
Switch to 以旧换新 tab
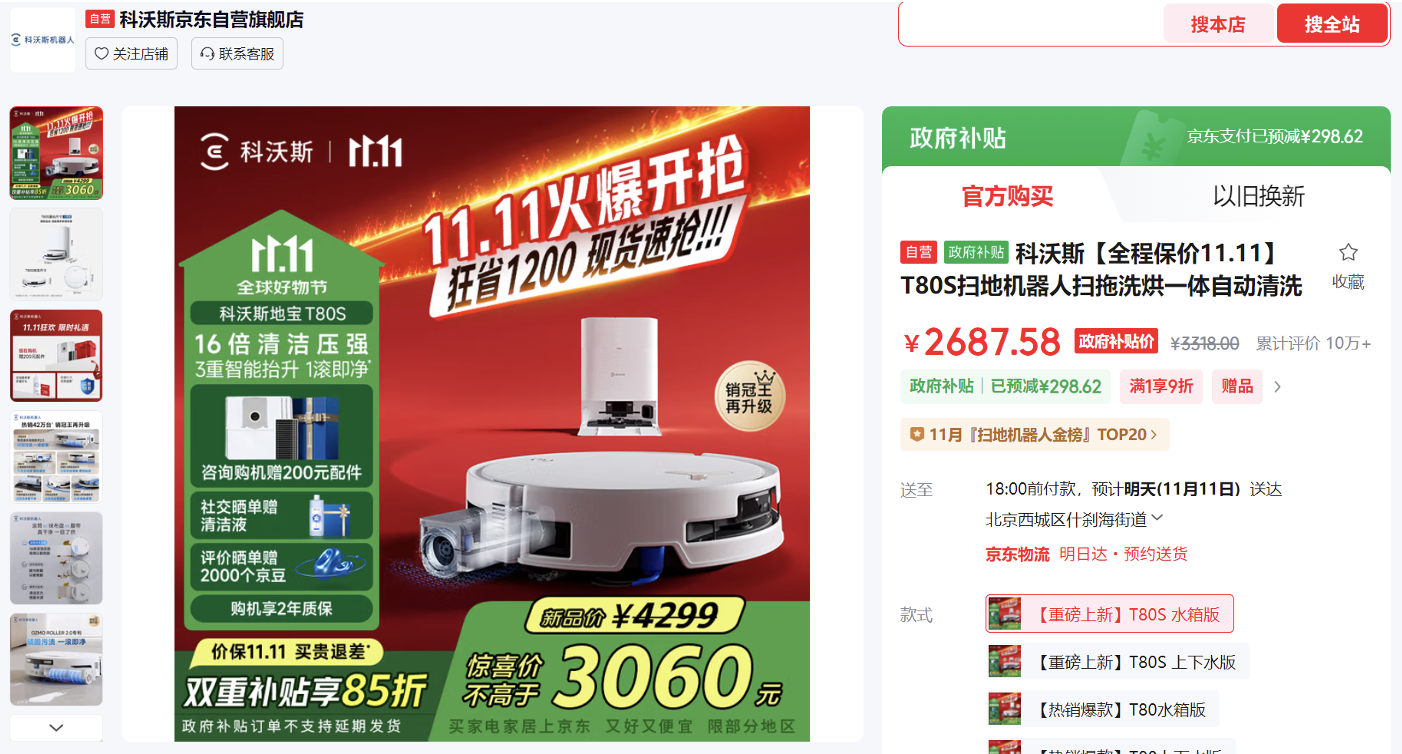1259,195
